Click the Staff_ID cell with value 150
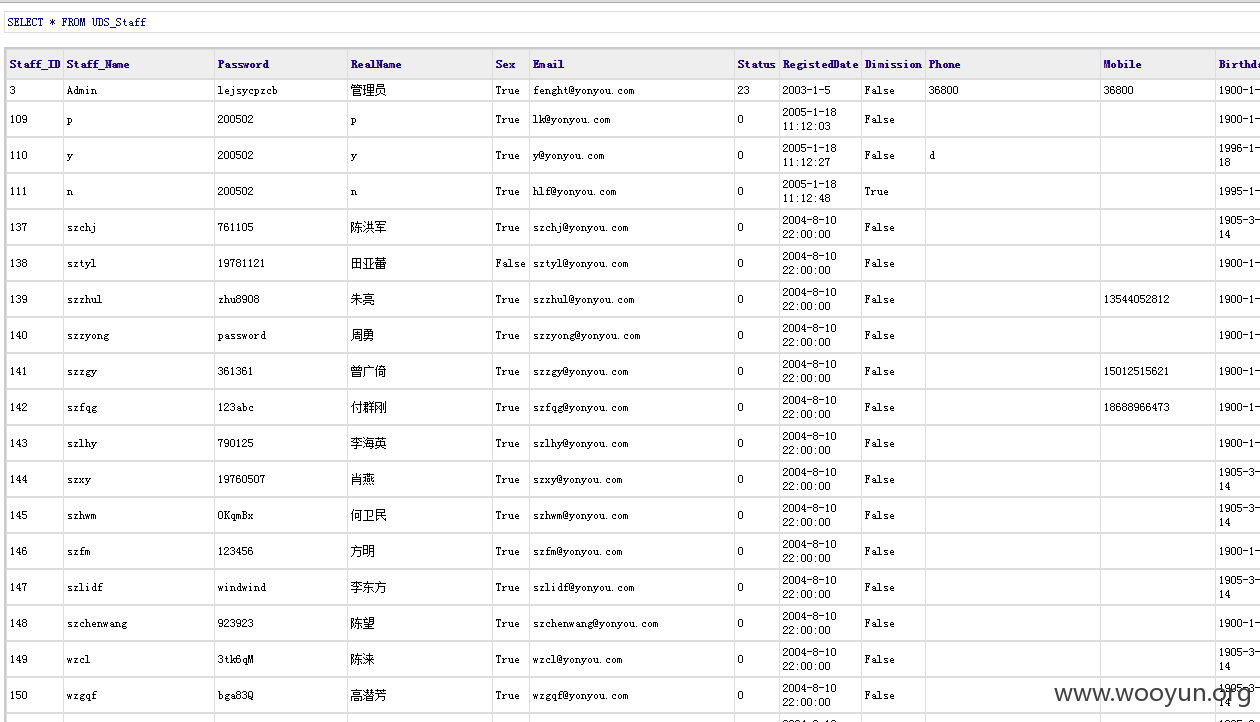This screenshot has width=1260, height=722. [x=35, y=695]
